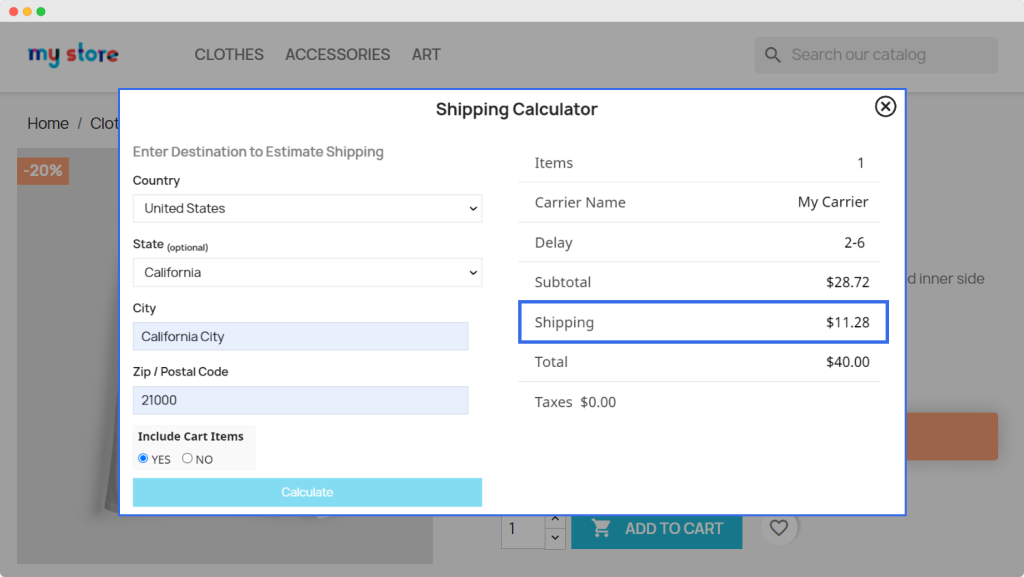Open the ART menu

pos(426,55)
